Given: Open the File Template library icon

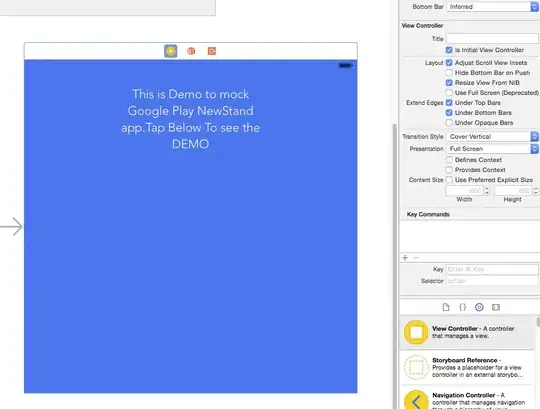Looking at the screenshot, I should click(x=446, y=307).
